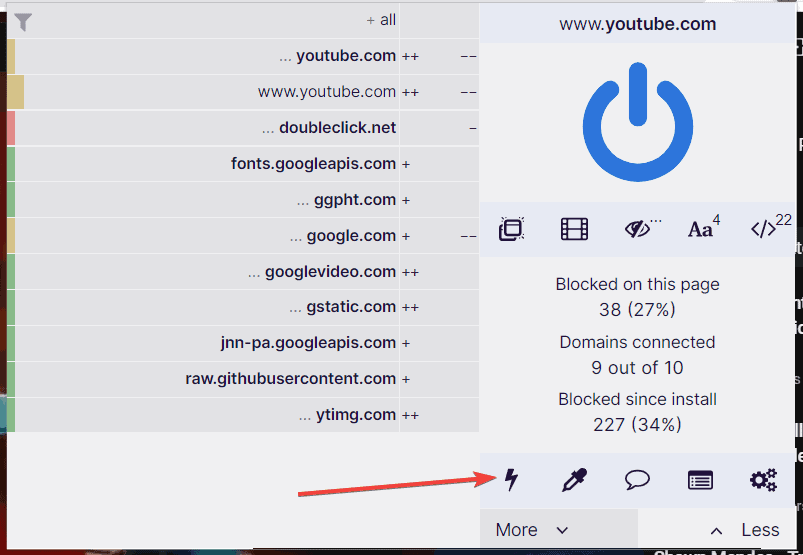Open the logger list icon
Viewport: 803px width, 555px height.
coord(700,481)
